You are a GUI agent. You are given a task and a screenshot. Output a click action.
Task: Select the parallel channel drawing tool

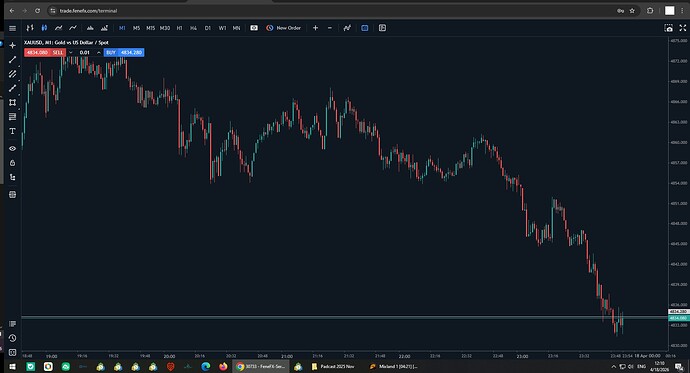point(12,74)
